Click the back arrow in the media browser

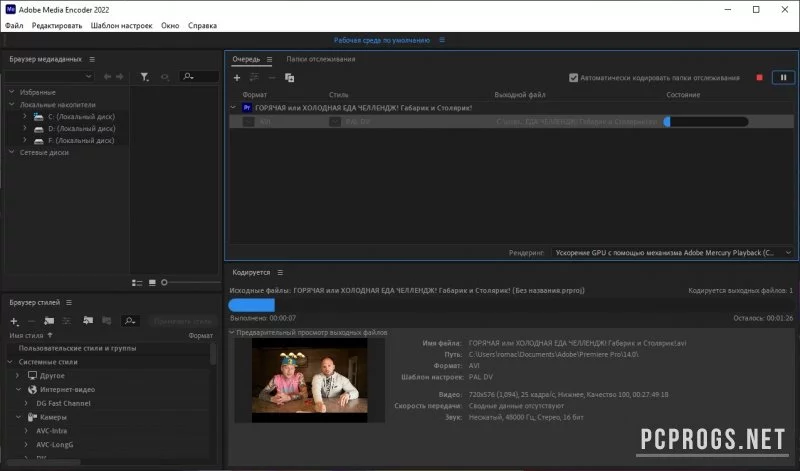pyautogui.click(x=107, y=77)
